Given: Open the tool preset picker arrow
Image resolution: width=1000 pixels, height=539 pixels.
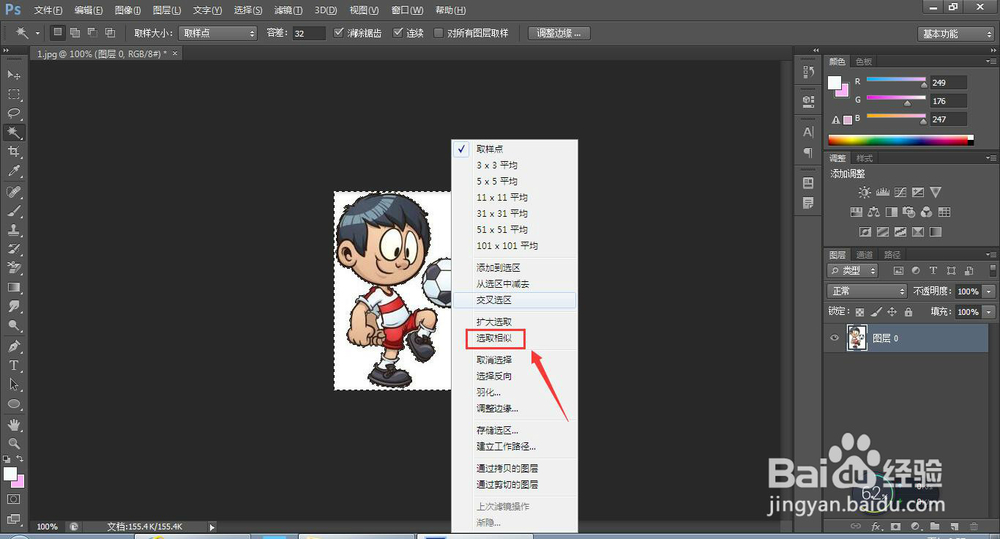Looking at the screenshot, I should [38, 33].
